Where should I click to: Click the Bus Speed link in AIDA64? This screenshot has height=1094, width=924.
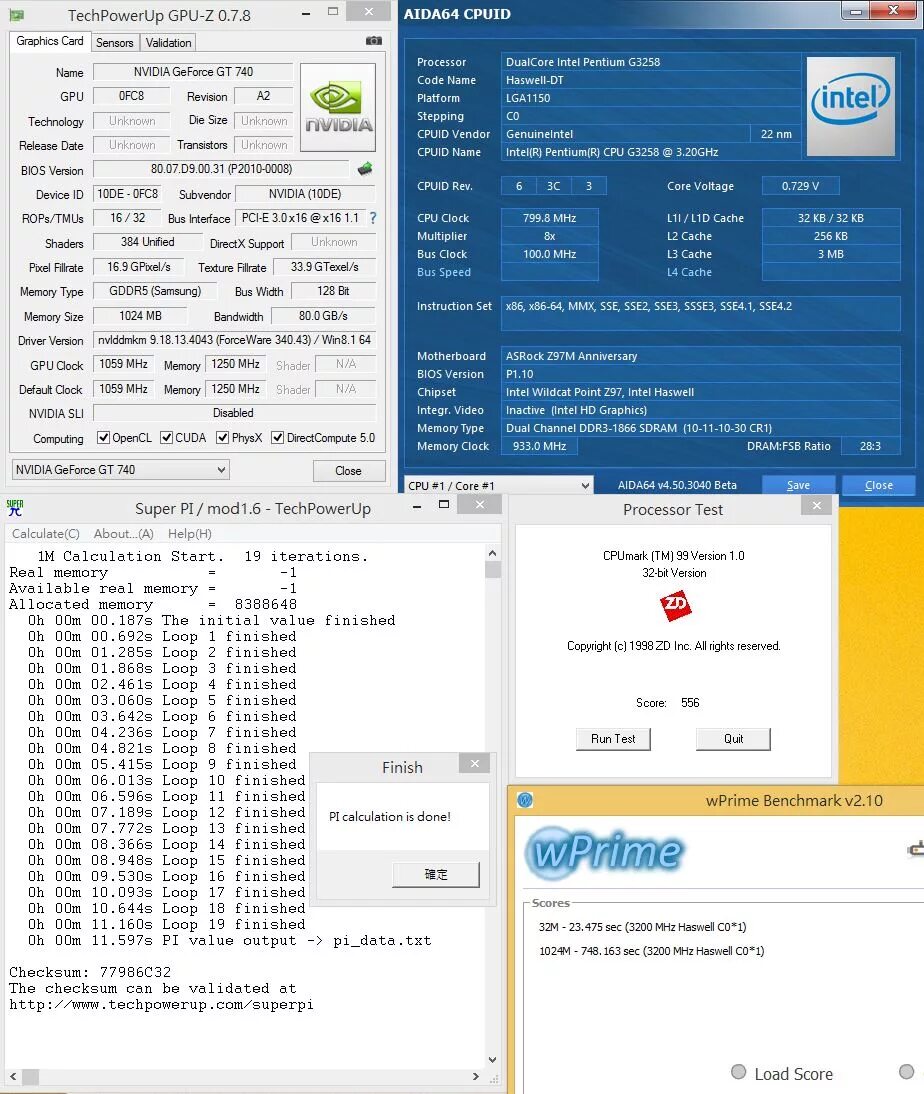(444, 272)
